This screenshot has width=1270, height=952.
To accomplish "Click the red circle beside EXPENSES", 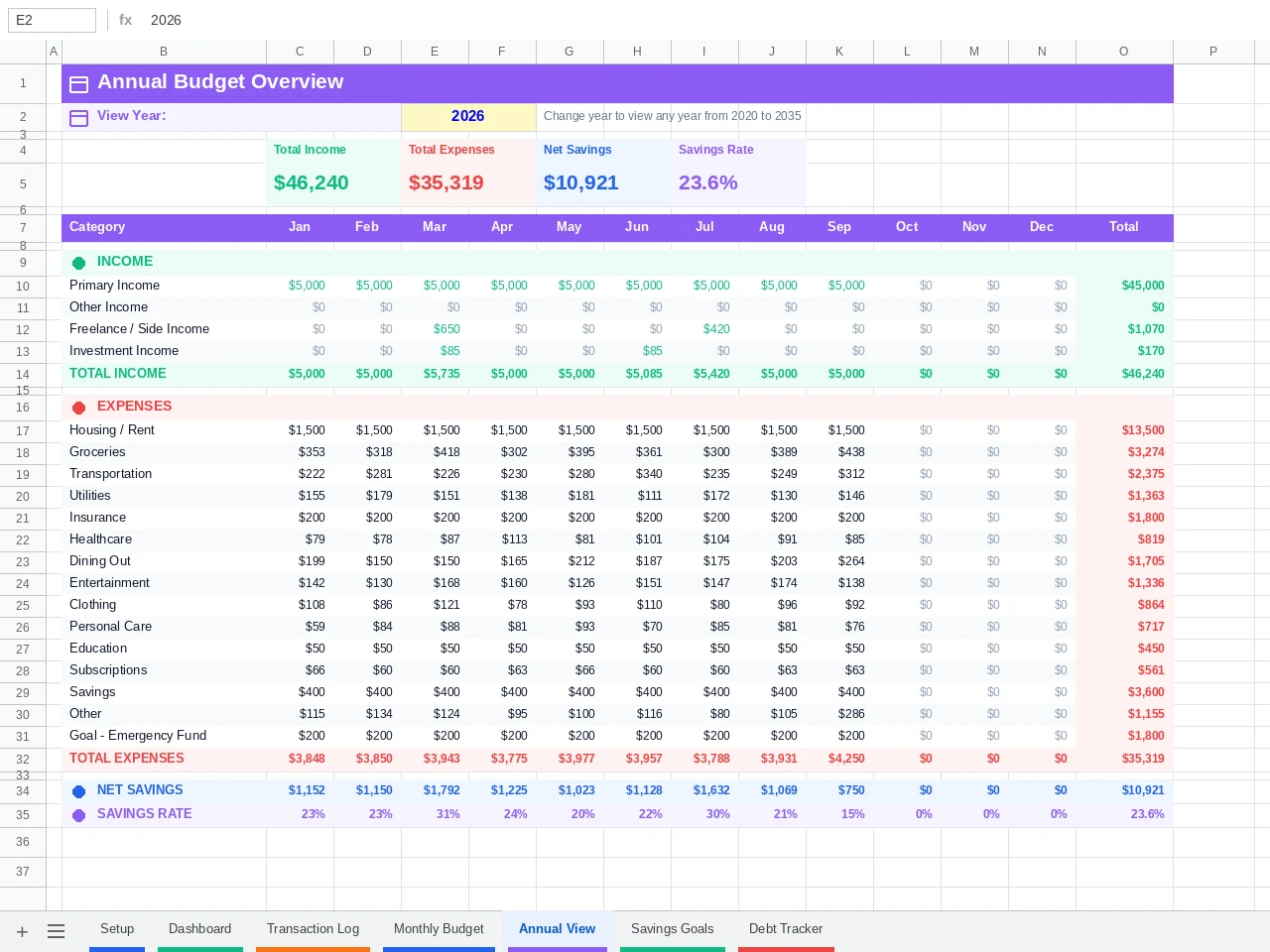I will click(x=79, y=408).
